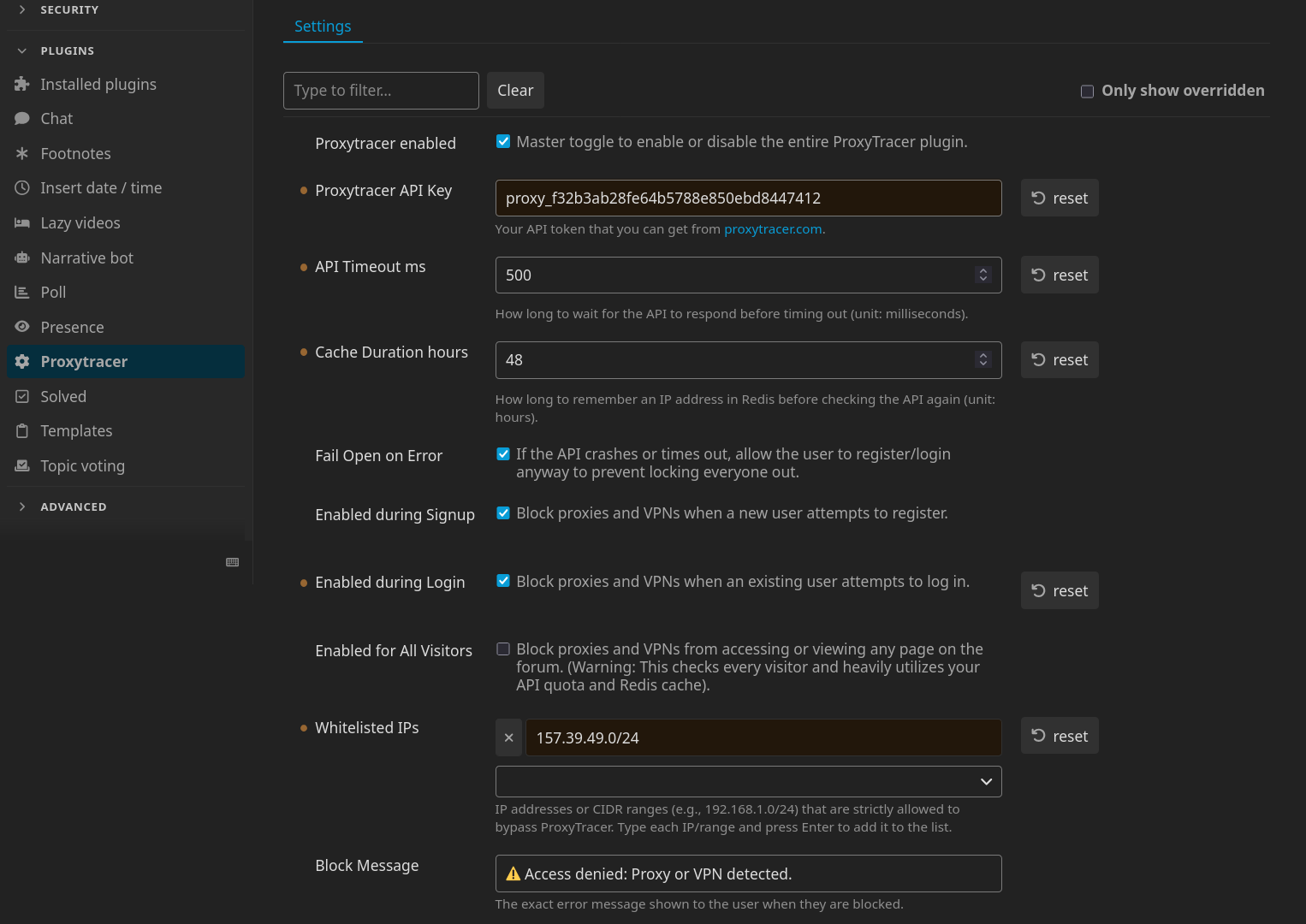Increment the API Timeout value
Screen dimensions: 1306x924
(982, 269)
